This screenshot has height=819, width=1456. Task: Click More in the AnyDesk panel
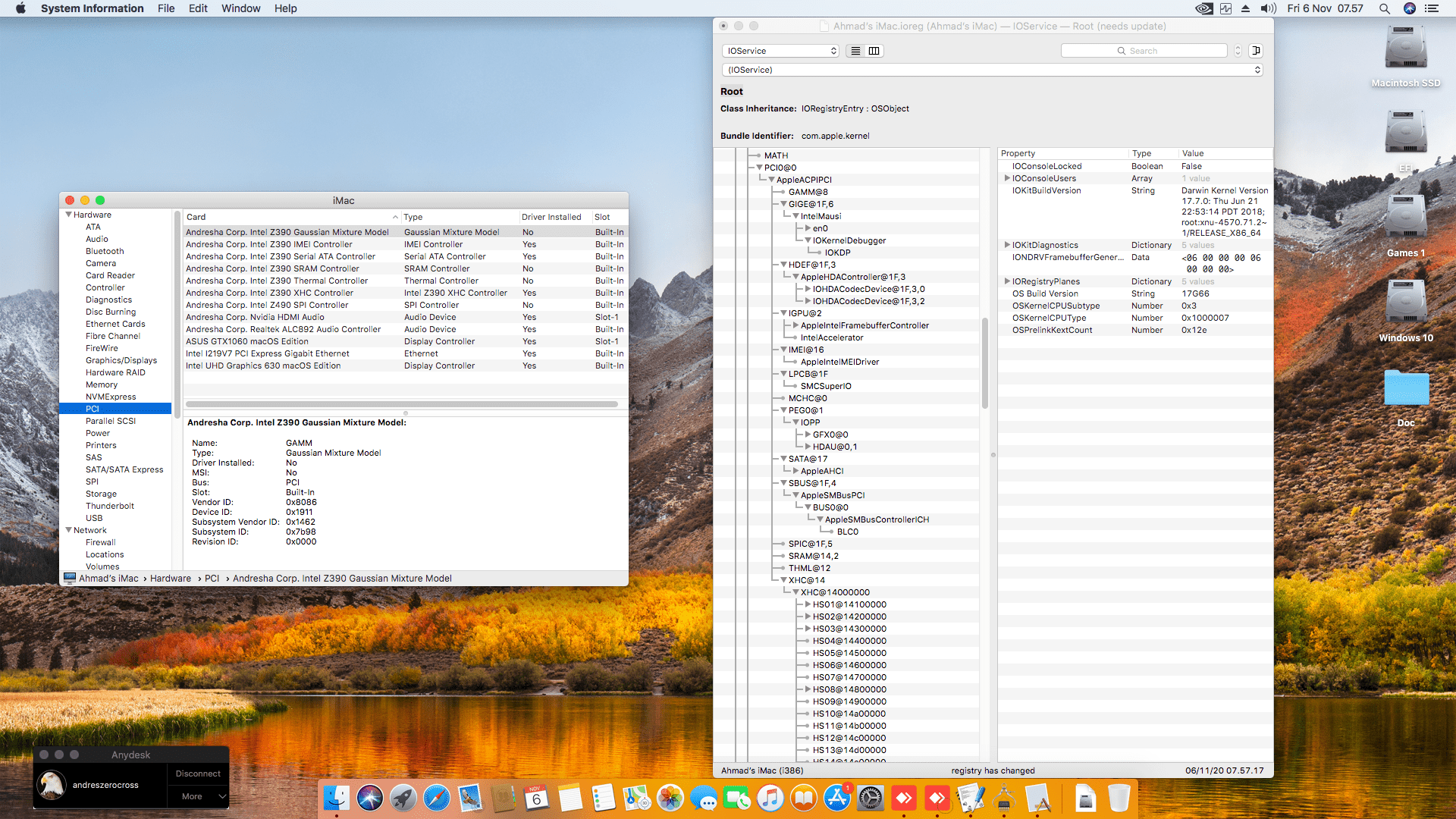[192, 796]
